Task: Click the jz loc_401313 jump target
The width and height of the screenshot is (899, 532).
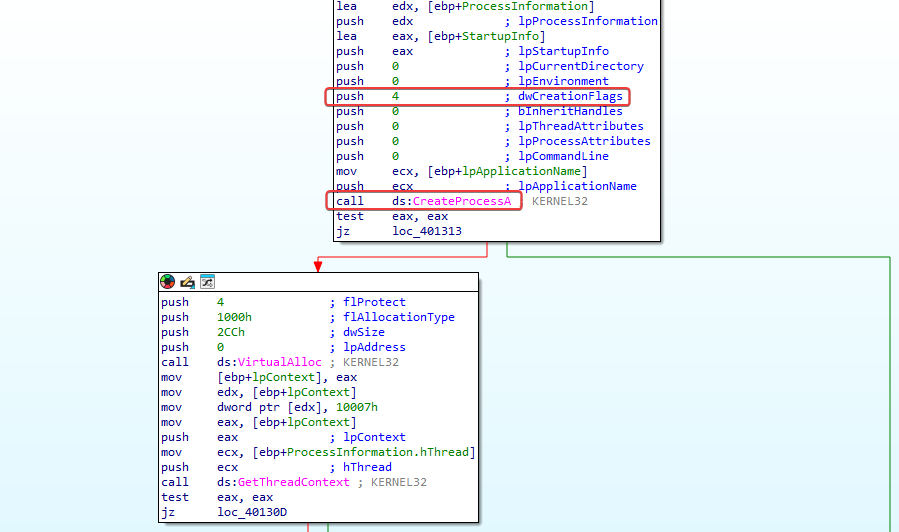Action: point(427,231)
